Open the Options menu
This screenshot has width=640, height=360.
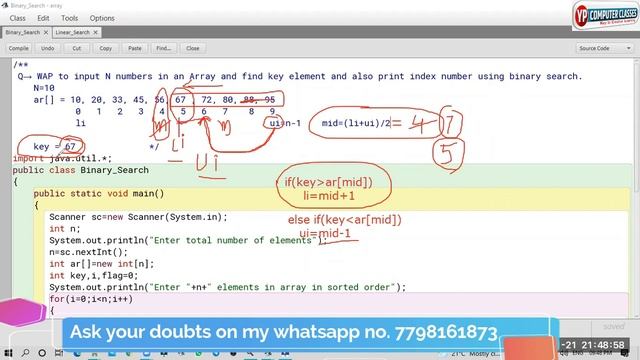pyautogui.click(x=102, y=18)
